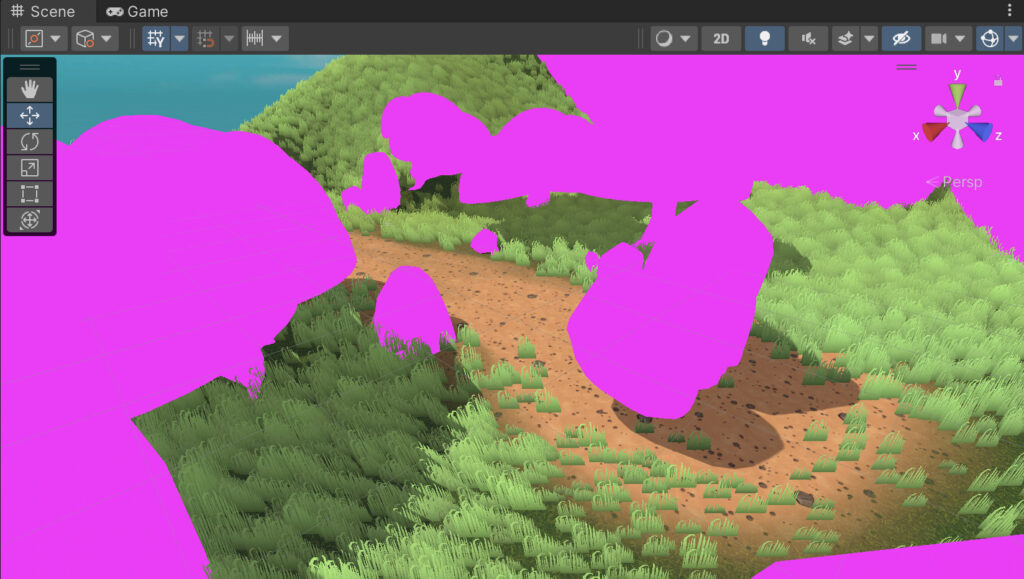This screenshot has height=579, width=1024.
Task: Click the green Y axis gizmo handle
Action: pos(955,93)
